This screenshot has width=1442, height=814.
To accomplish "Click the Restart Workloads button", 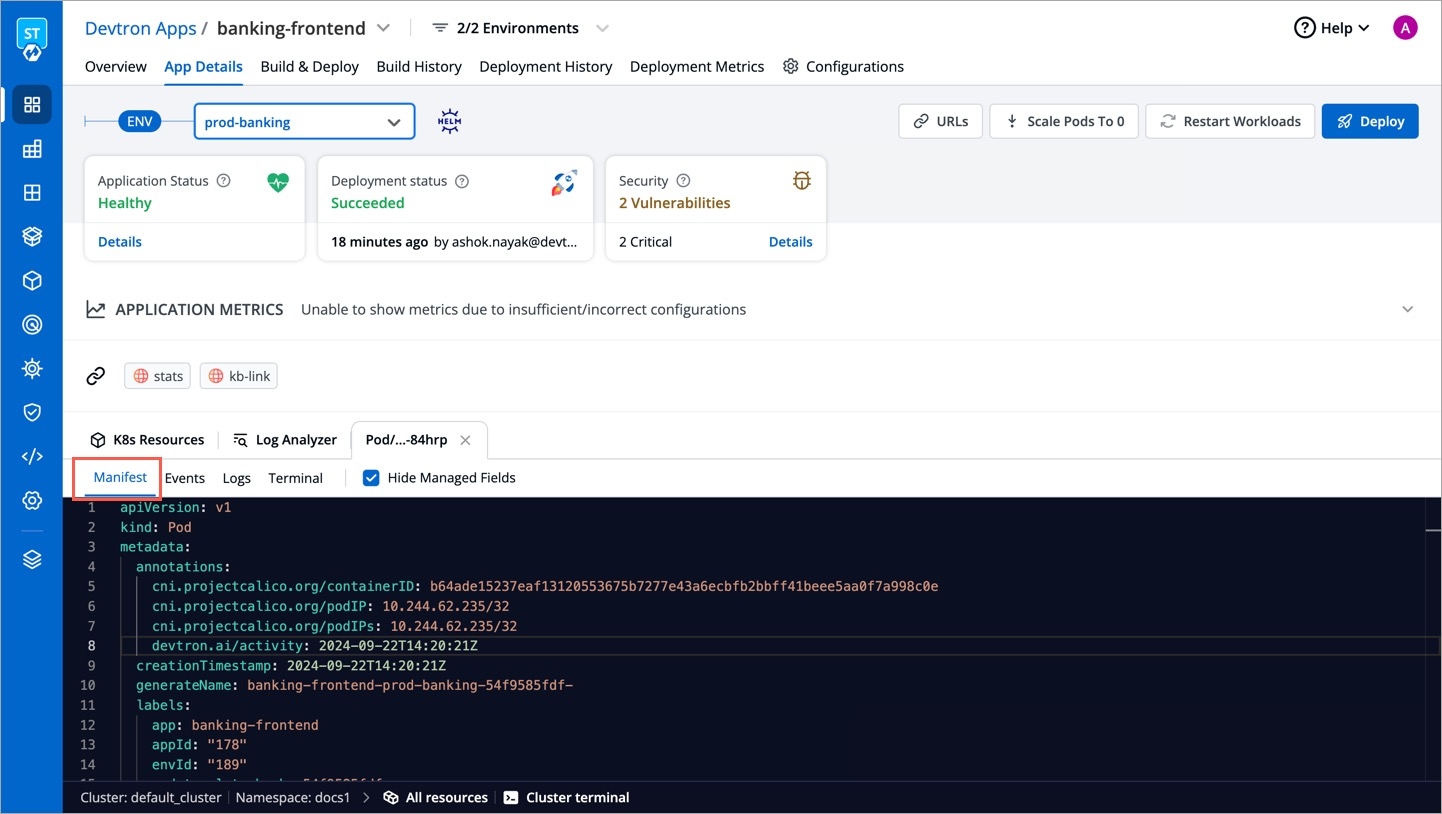I will click(1230, 121).
